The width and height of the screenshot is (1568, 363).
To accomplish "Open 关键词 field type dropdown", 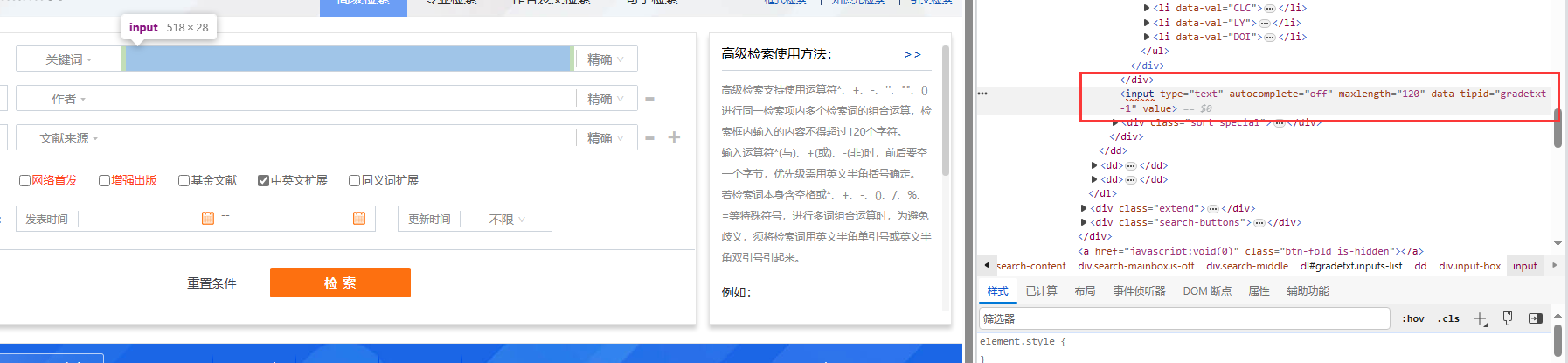I will point(68,59).
